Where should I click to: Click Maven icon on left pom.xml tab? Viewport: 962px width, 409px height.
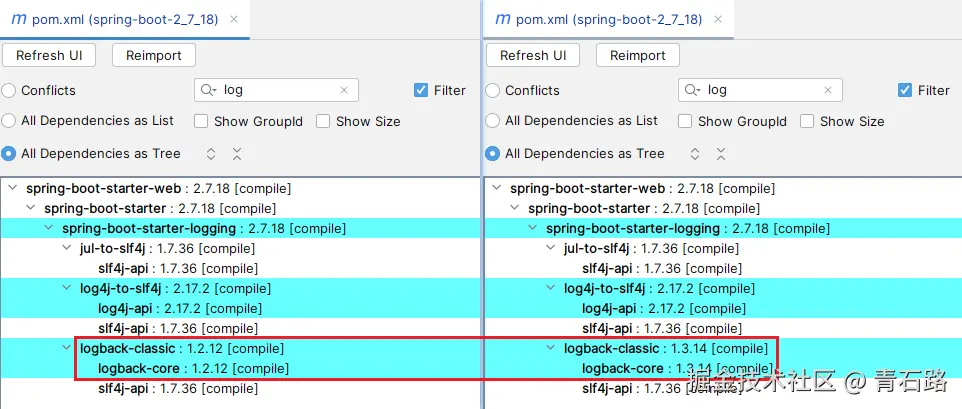[18, 20]
